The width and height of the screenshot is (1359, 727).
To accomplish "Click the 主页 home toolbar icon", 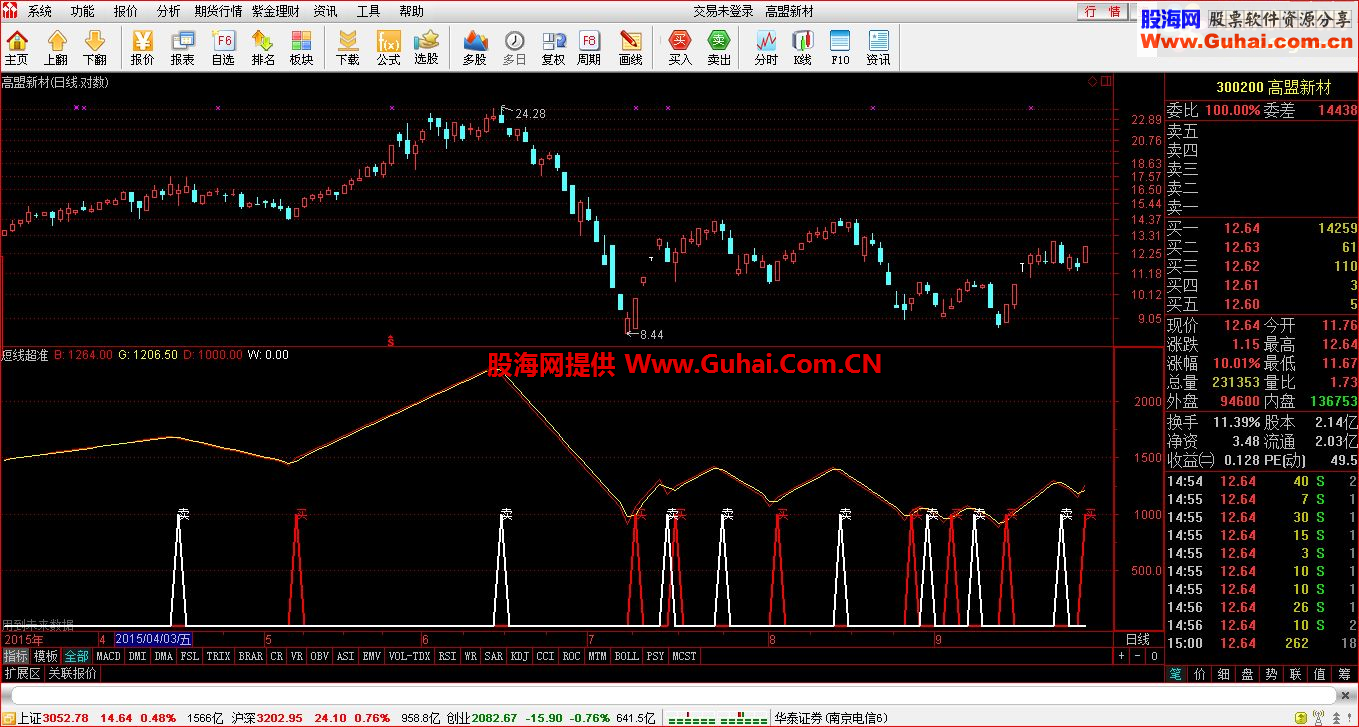I will click(x=17, y=47).
